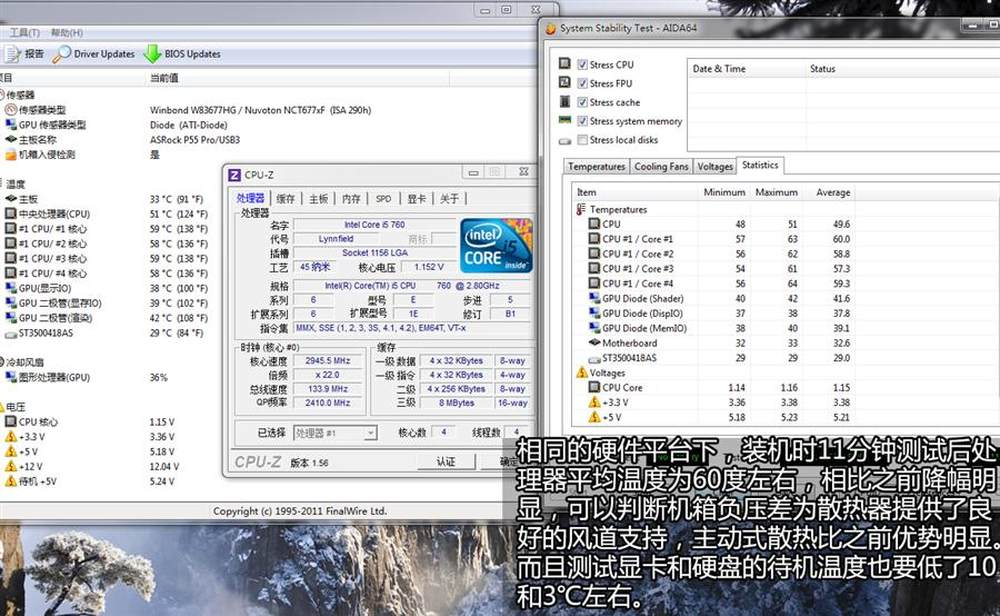Screen dimensions: 1000x616
Task: Click the +12 V warning icon
Action: click(11, 466)
